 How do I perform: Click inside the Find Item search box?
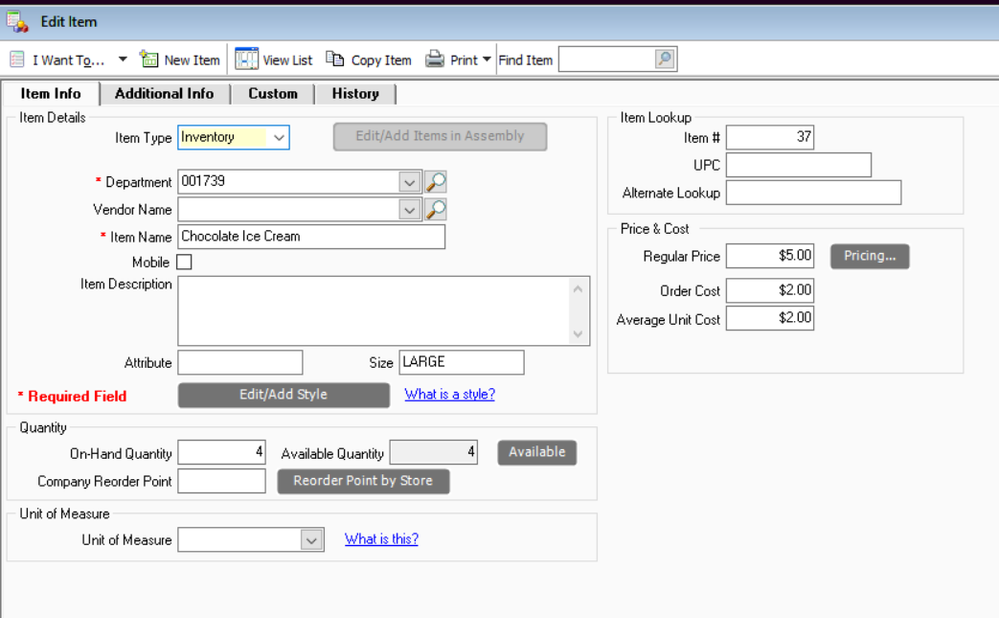pyautogui.click(x=607, y=59)
